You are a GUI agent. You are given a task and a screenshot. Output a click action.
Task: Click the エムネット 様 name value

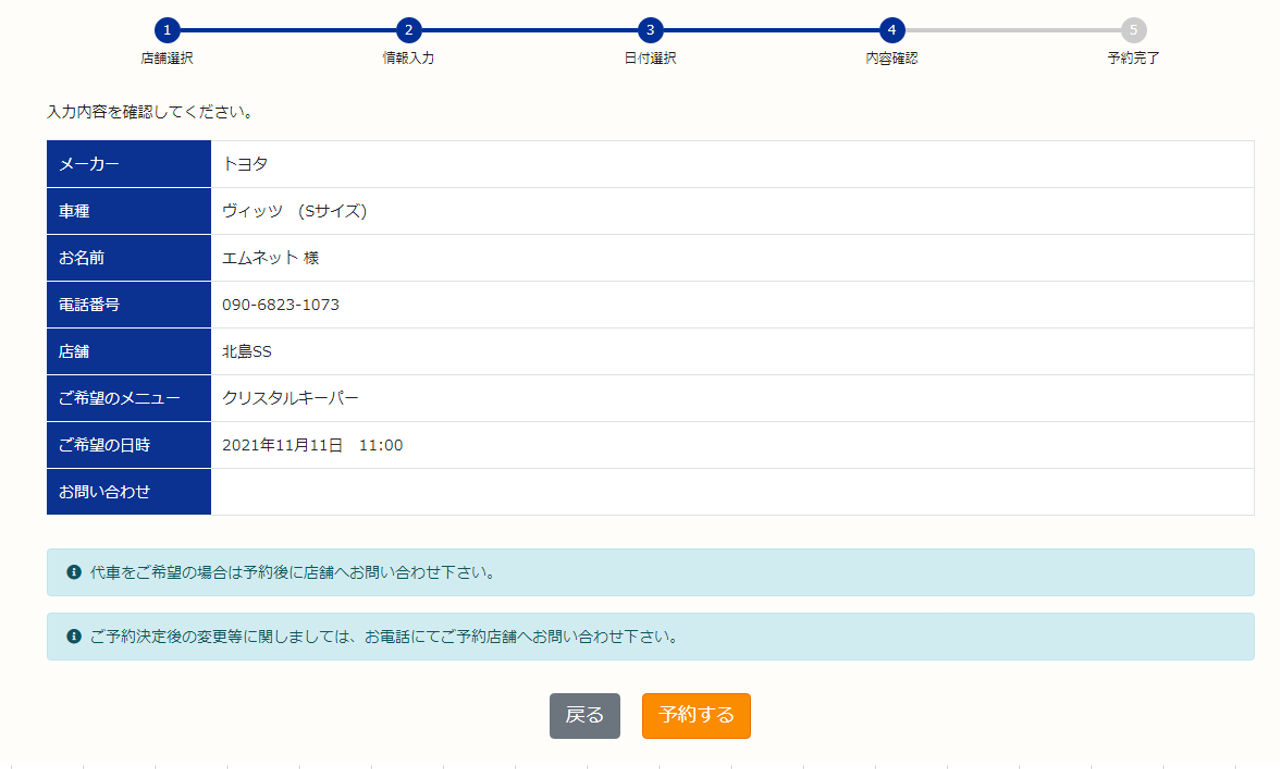coord(271,258)
